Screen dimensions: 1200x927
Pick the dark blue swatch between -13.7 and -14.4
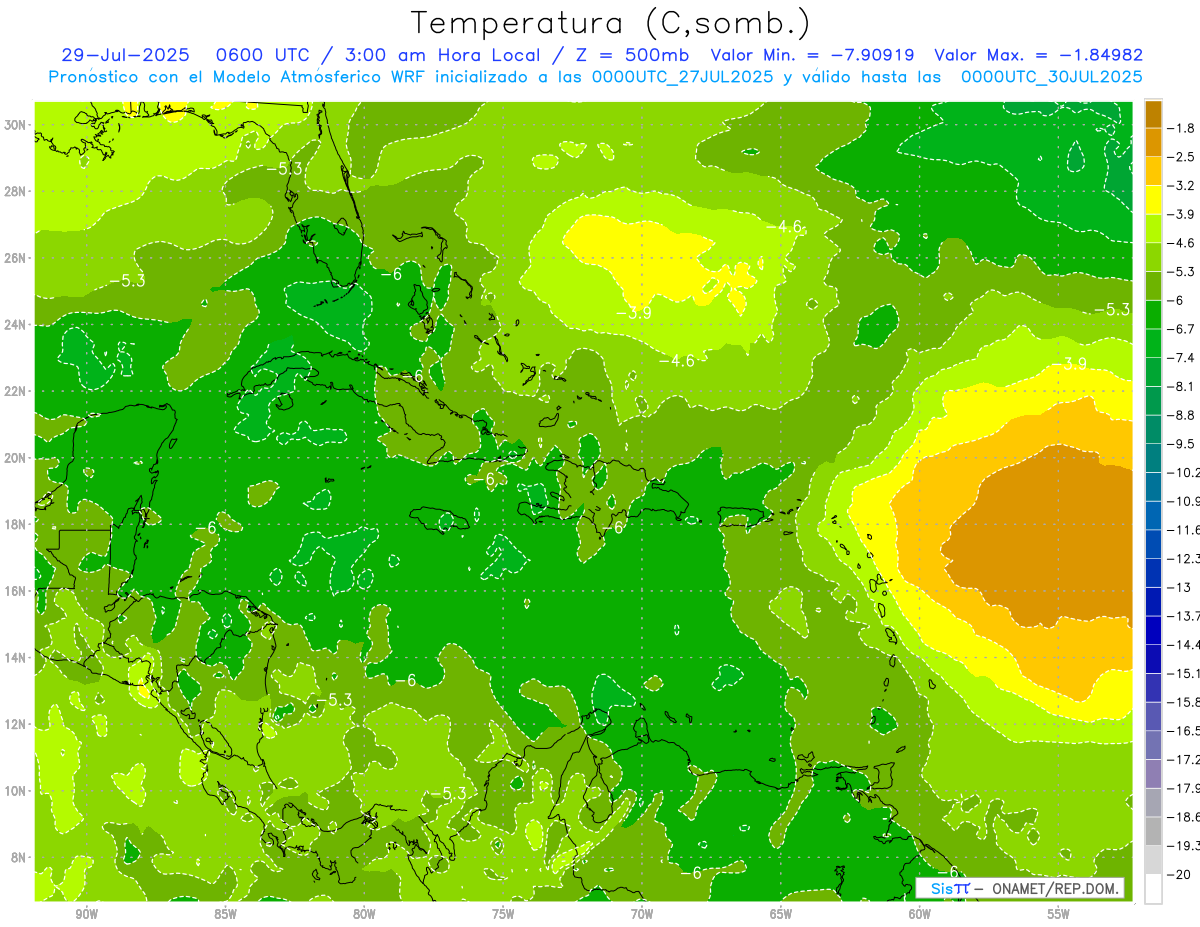point(1153,630)
